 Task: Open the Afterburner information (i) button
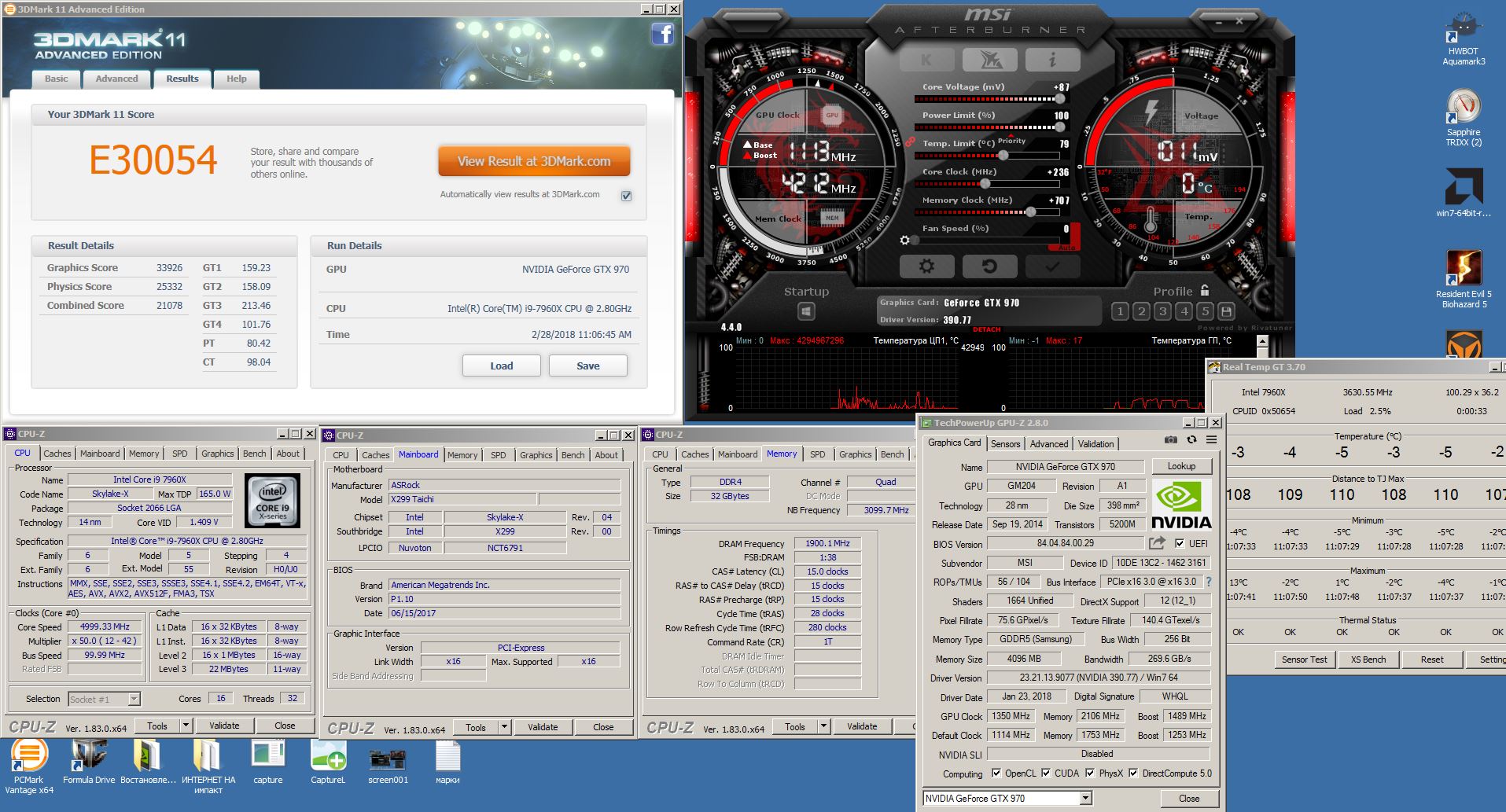[x=1052, y=60]
